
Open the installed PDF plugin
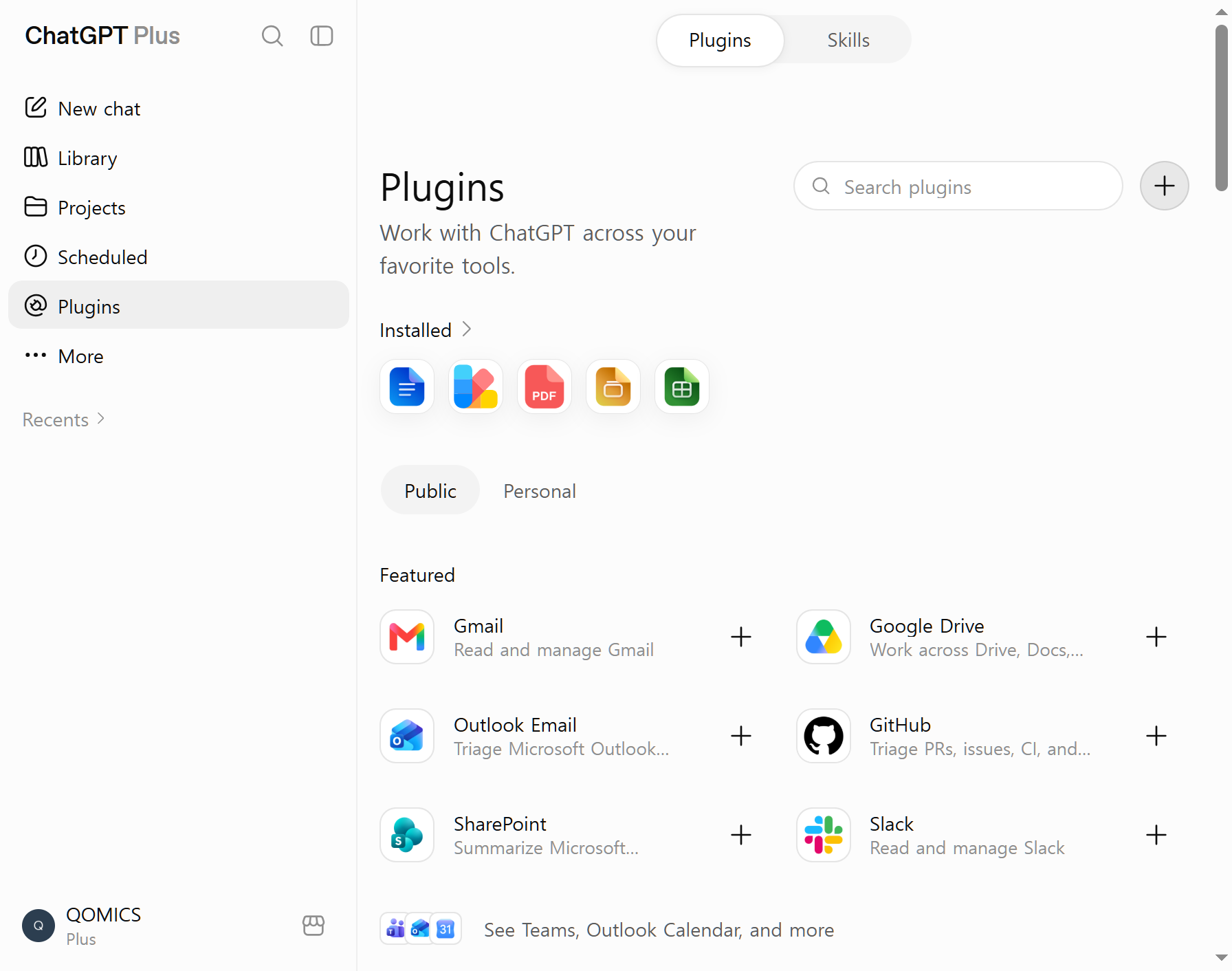[x=544, y=386]
